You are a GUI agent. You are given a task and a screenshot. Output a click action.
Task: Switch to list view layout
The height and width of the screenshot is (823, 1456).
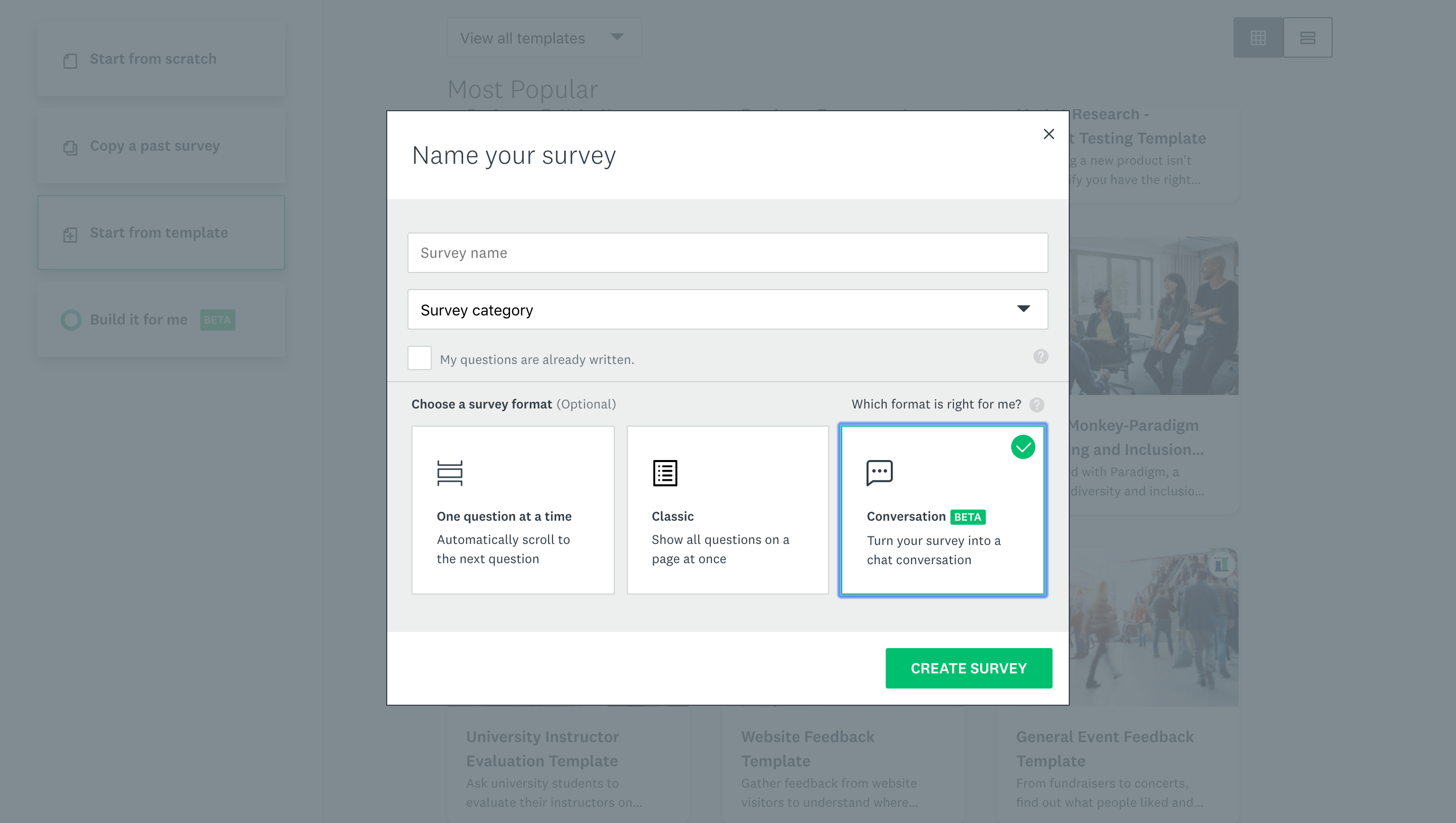point(1308,37)
